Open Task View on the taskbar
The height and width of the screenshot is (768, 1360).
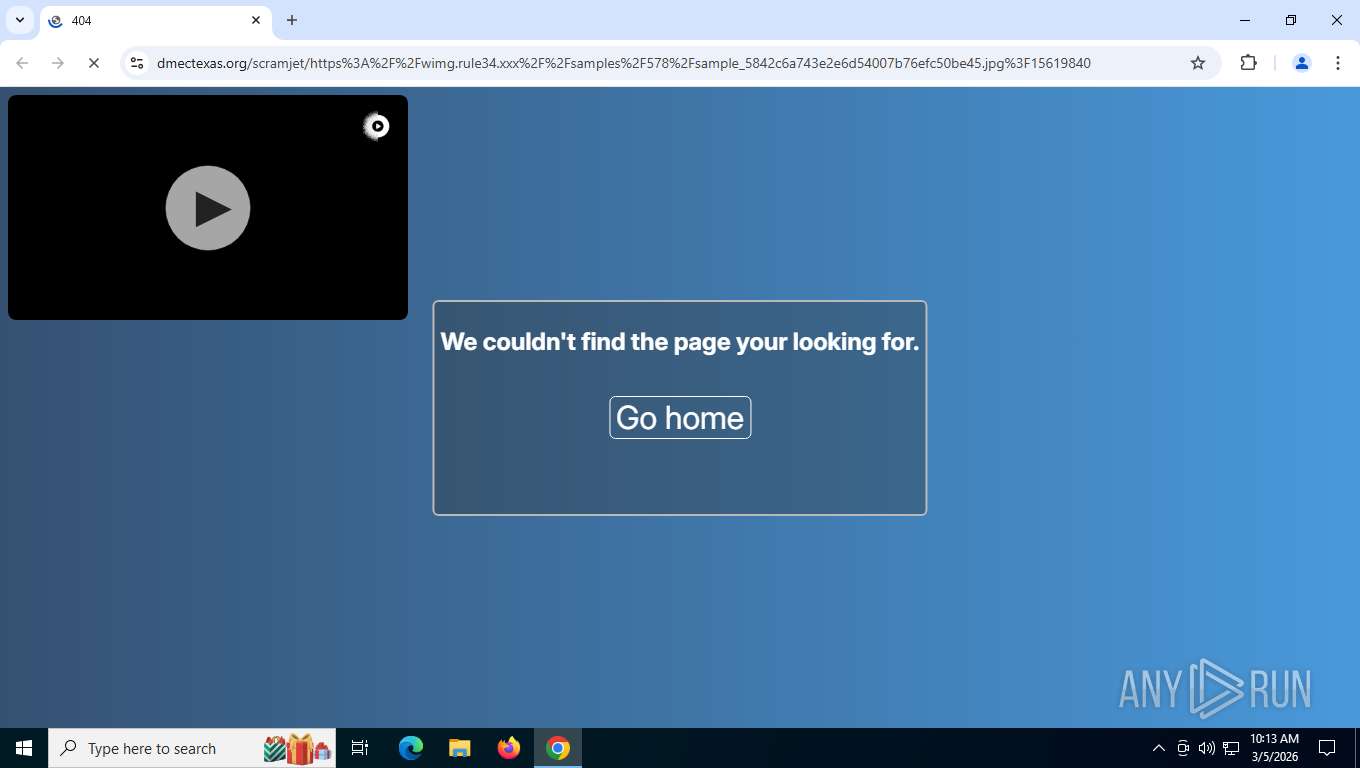coord(360,748)
